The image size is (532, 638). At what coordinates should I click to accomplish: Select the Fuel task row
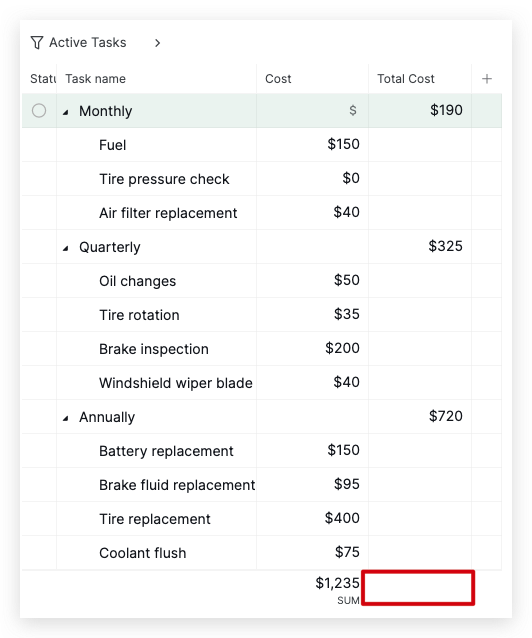pyautogui.click(x=262, y=145)
